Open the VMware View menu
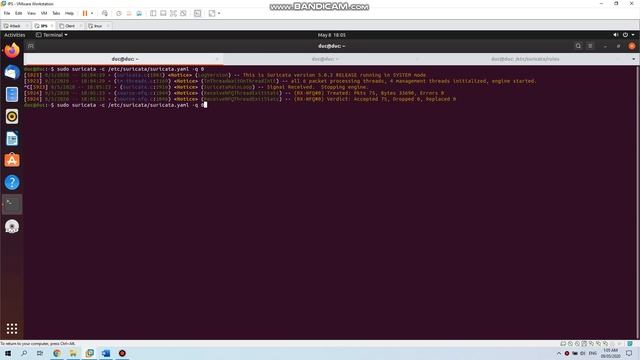The image size is (640, 360). coord(31,13)
